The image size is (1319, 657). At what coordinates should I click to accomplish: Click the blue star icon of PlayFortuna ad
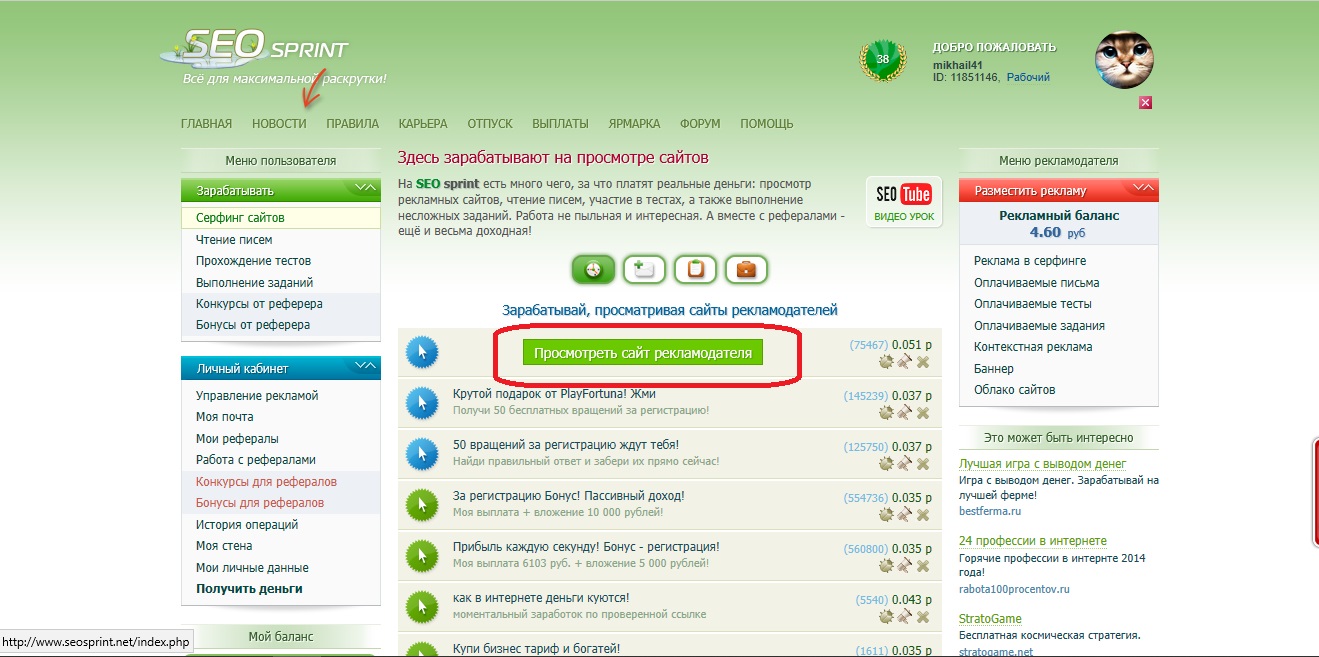(x=421, y=403)
